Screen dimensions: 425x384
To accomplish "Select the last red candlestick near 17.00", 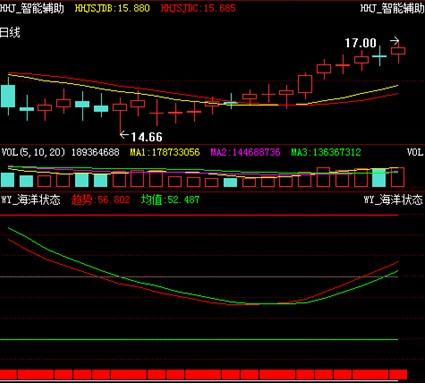I will [x=398, y=51].
